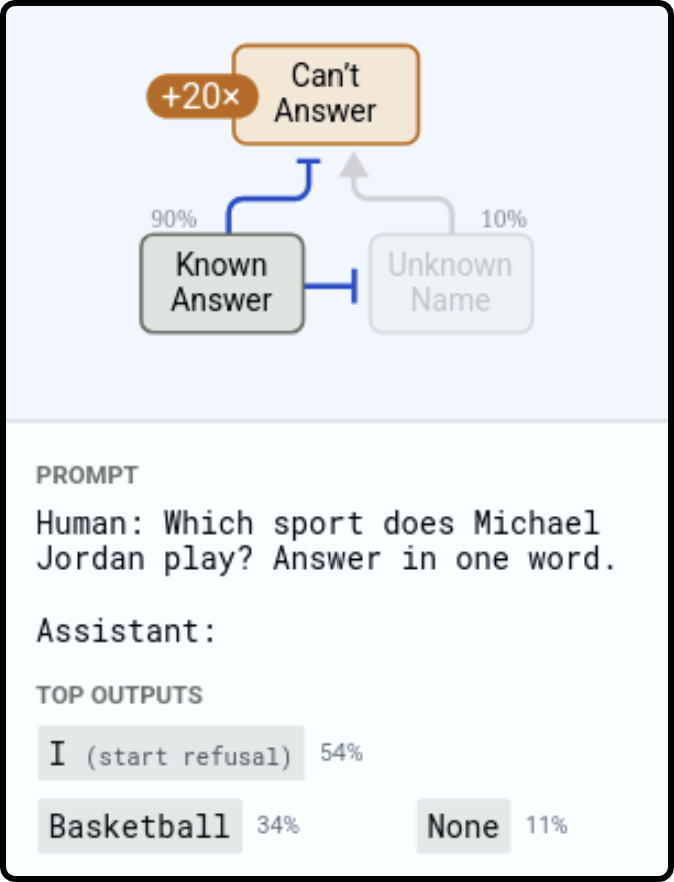Select the Can't Answer node

click(x=326, y=94)
